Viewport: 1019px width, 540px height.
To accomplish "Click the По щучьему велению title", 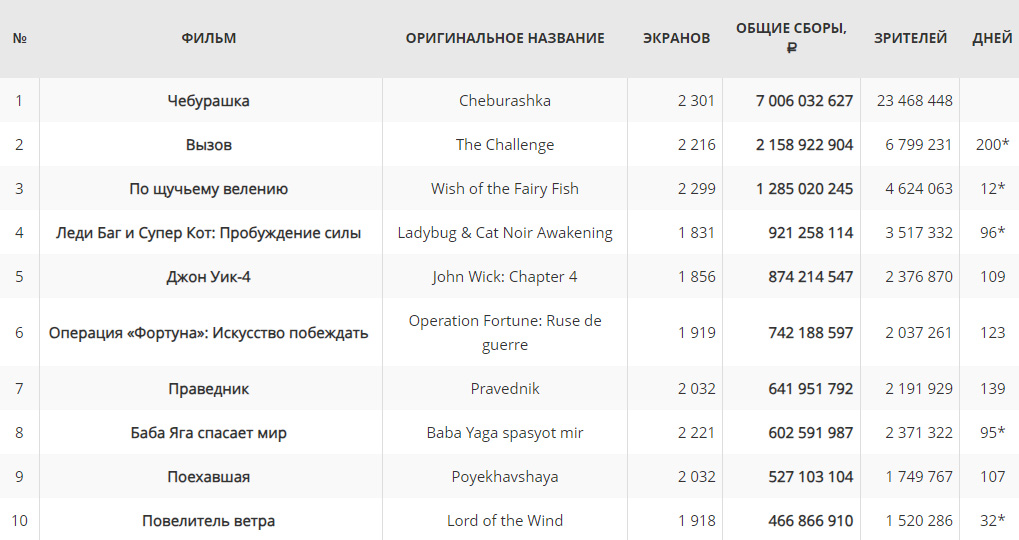I will click(x=208, y=189).
